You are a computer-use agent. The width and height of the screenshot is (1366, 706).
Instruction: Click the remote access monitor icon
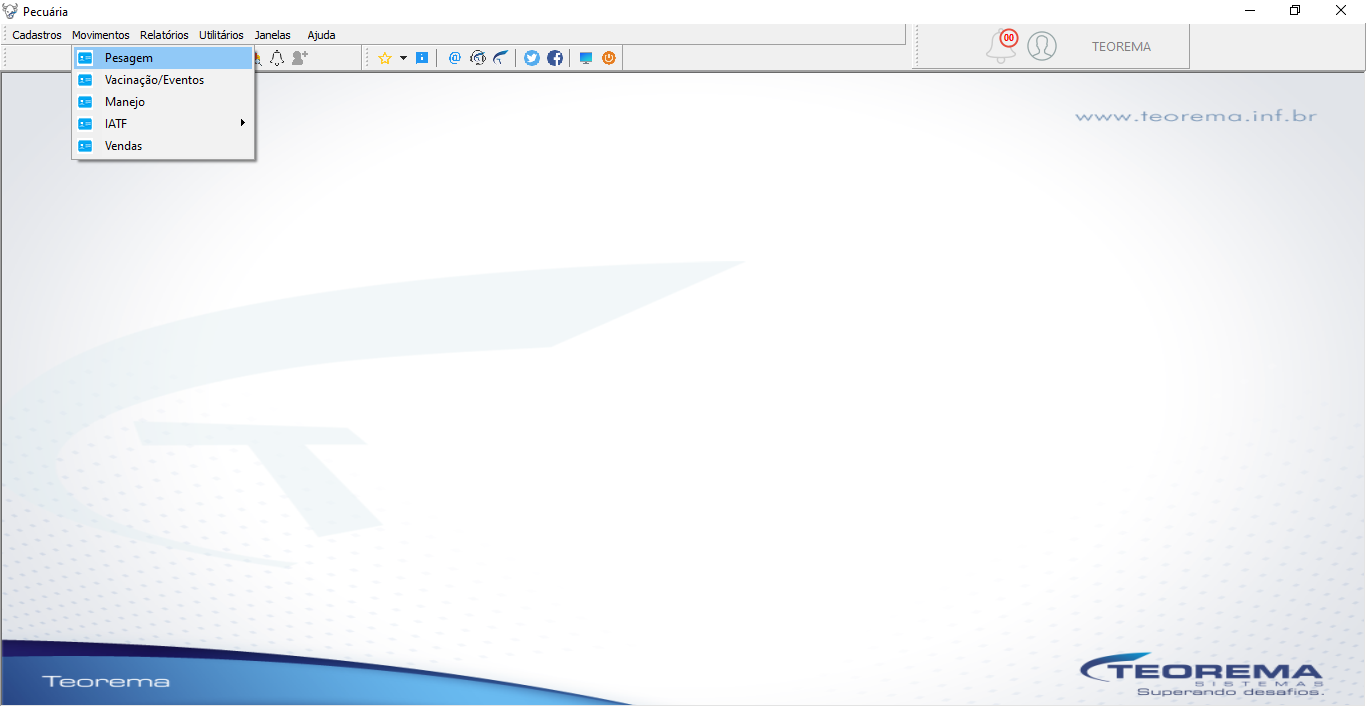(586, 58)
